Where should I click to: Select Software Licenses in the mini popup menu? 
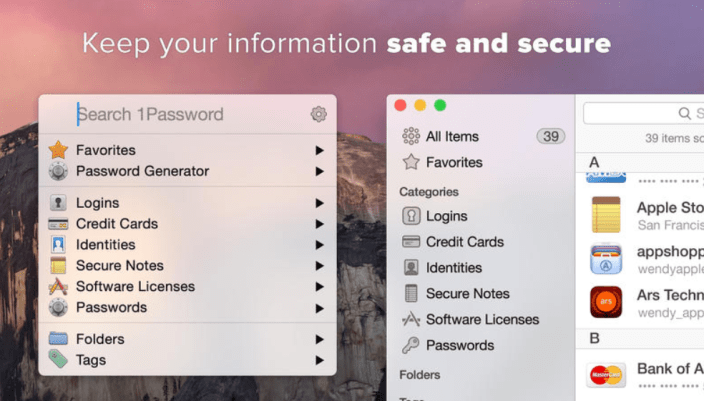(135, 287)
